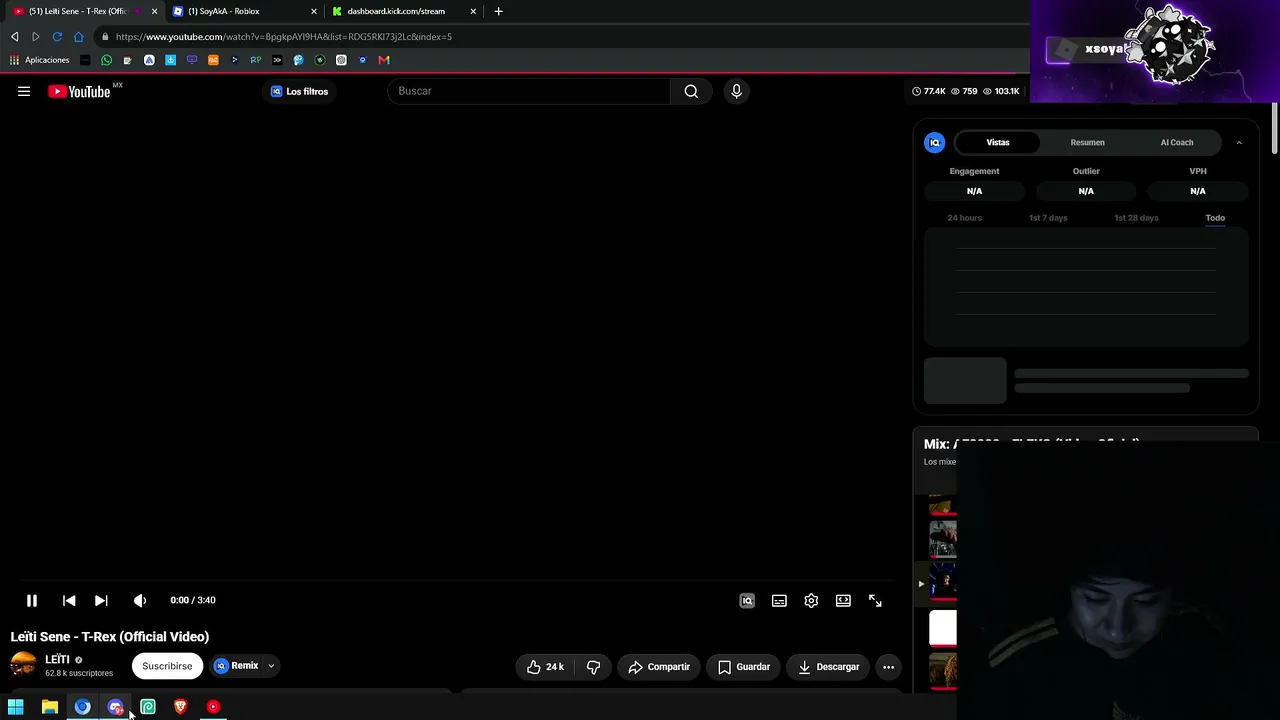This screenshot has width=1280, height=720.
Task: Select the Todo time range
Action: [x=1215, y=218]
